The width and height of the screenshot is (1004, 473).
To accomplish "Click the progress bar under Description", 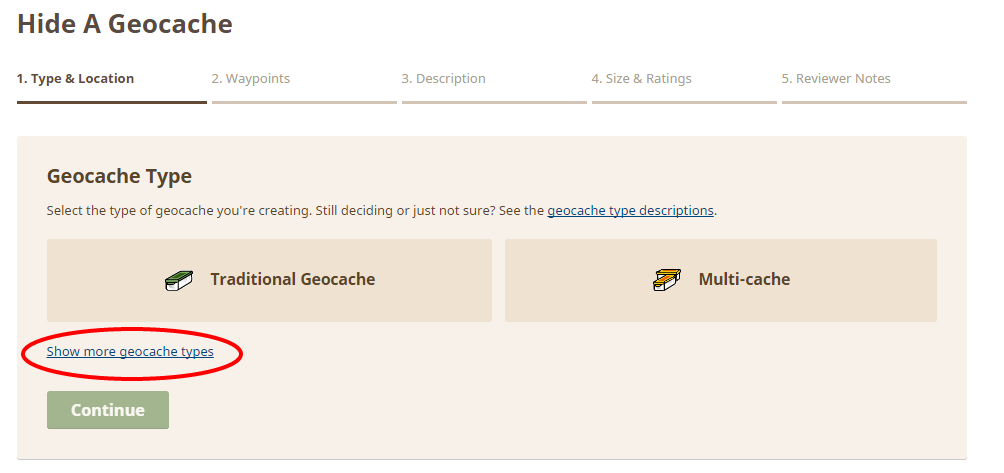I will tap(494, 102).
